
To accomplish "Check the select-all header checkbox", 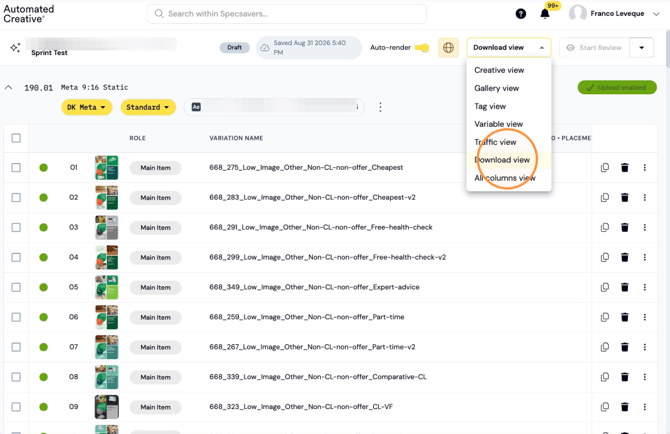I will (x=16, y=138).
